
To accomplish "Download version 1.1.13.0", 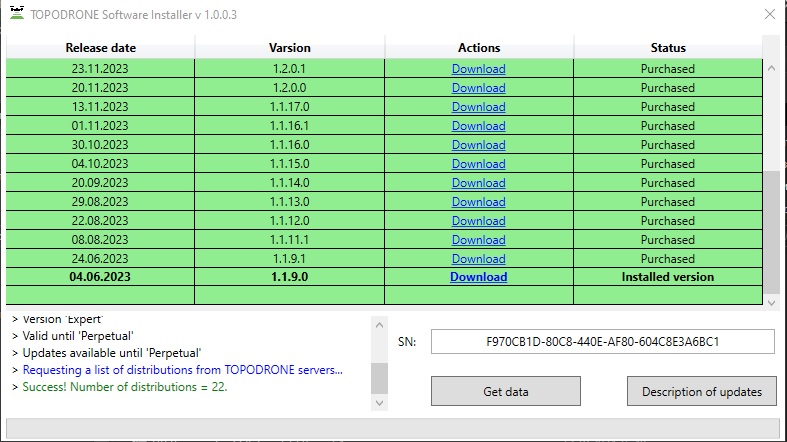I will (478, 202).
